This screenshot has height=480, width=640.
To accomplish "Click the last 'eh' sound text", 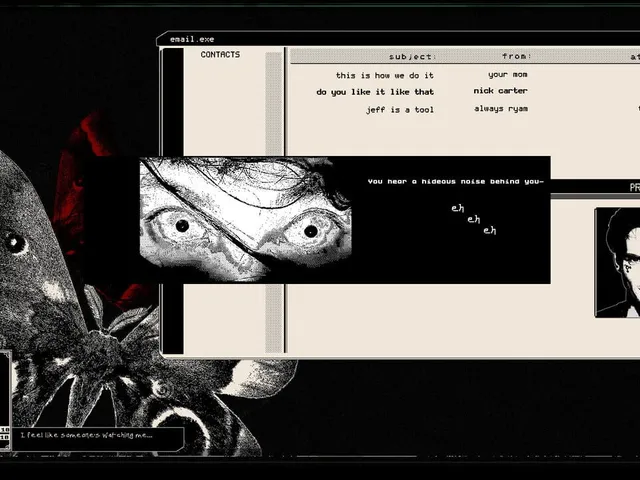I will [490, 231].
